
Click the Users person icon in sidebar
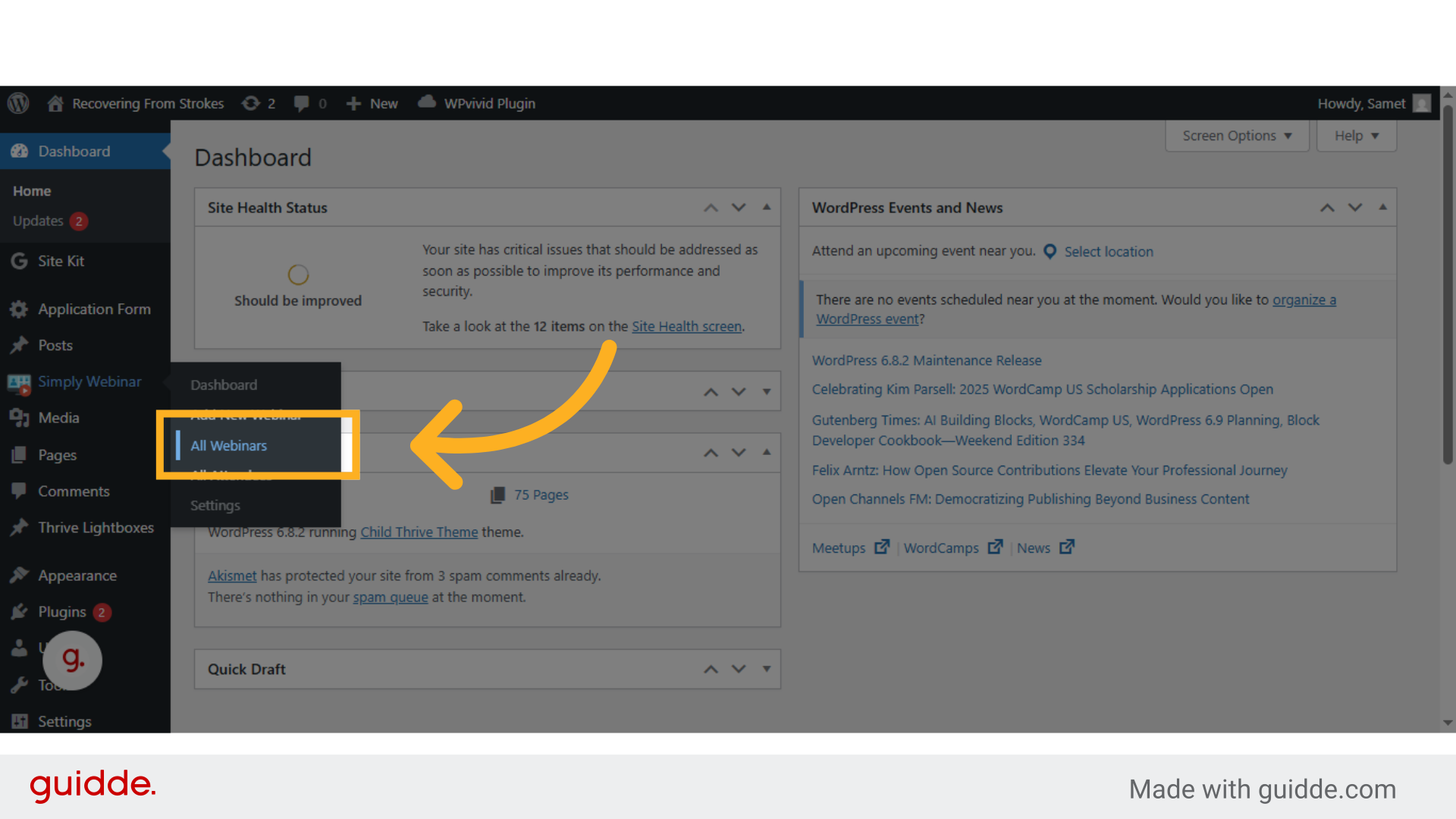click(19, 648)
